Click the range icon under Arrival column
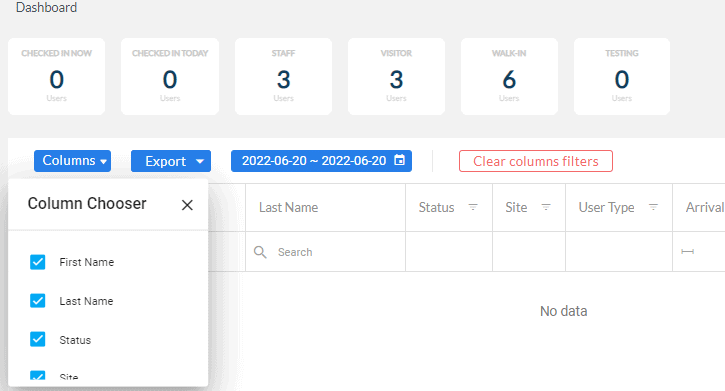The height and width of the screenshot is (391, 725). 688,251
